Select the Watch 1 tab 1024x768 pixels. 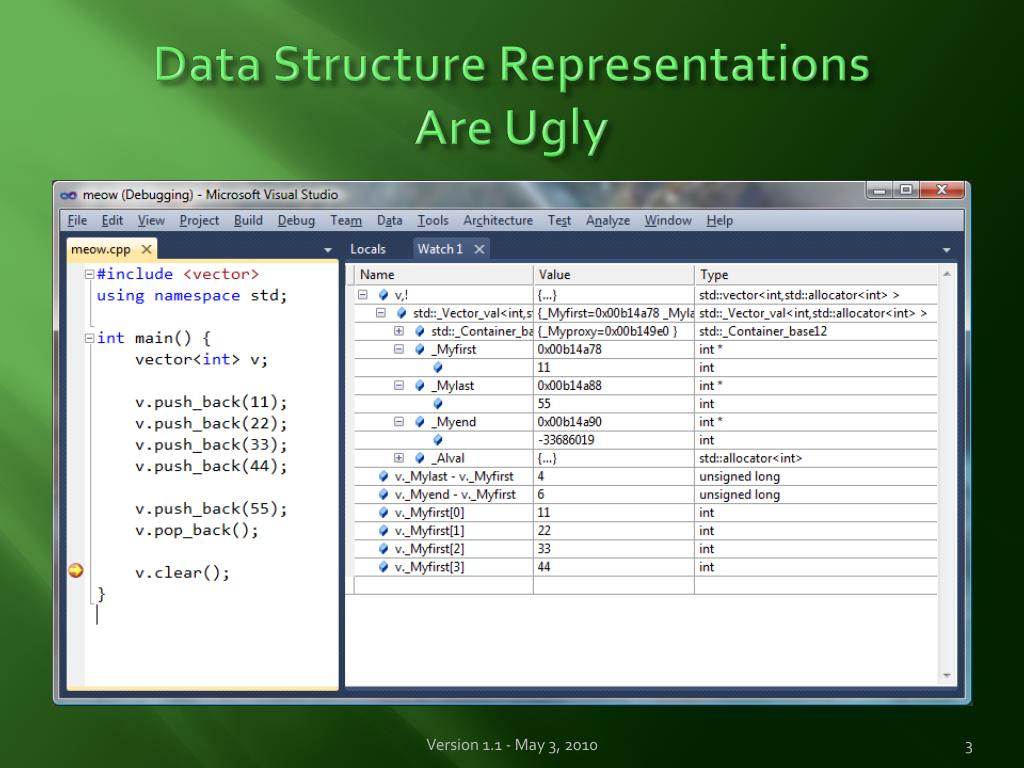(440, 249)
